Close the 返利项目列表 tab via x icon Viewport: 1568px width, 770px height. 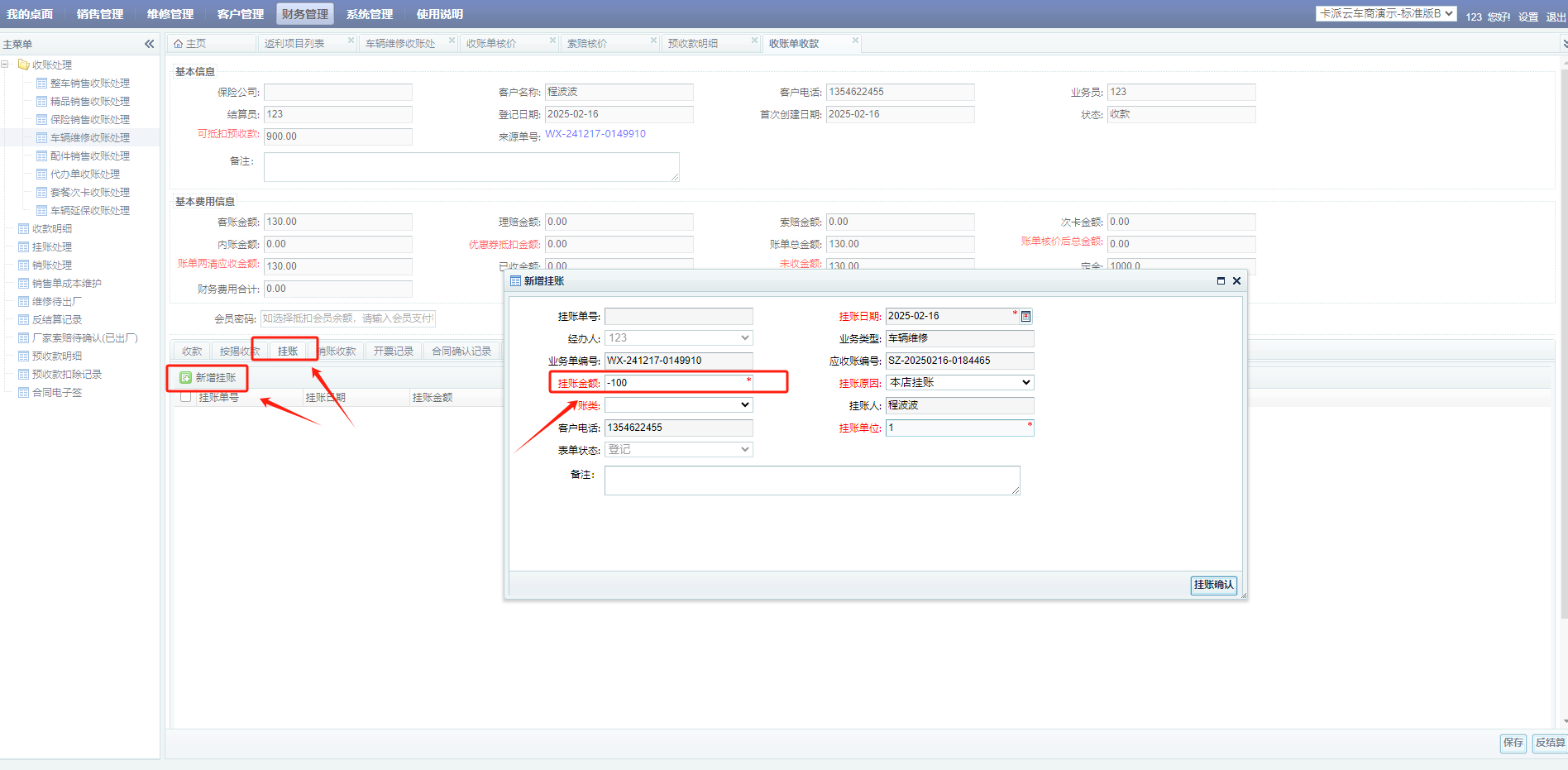[351, 41]
